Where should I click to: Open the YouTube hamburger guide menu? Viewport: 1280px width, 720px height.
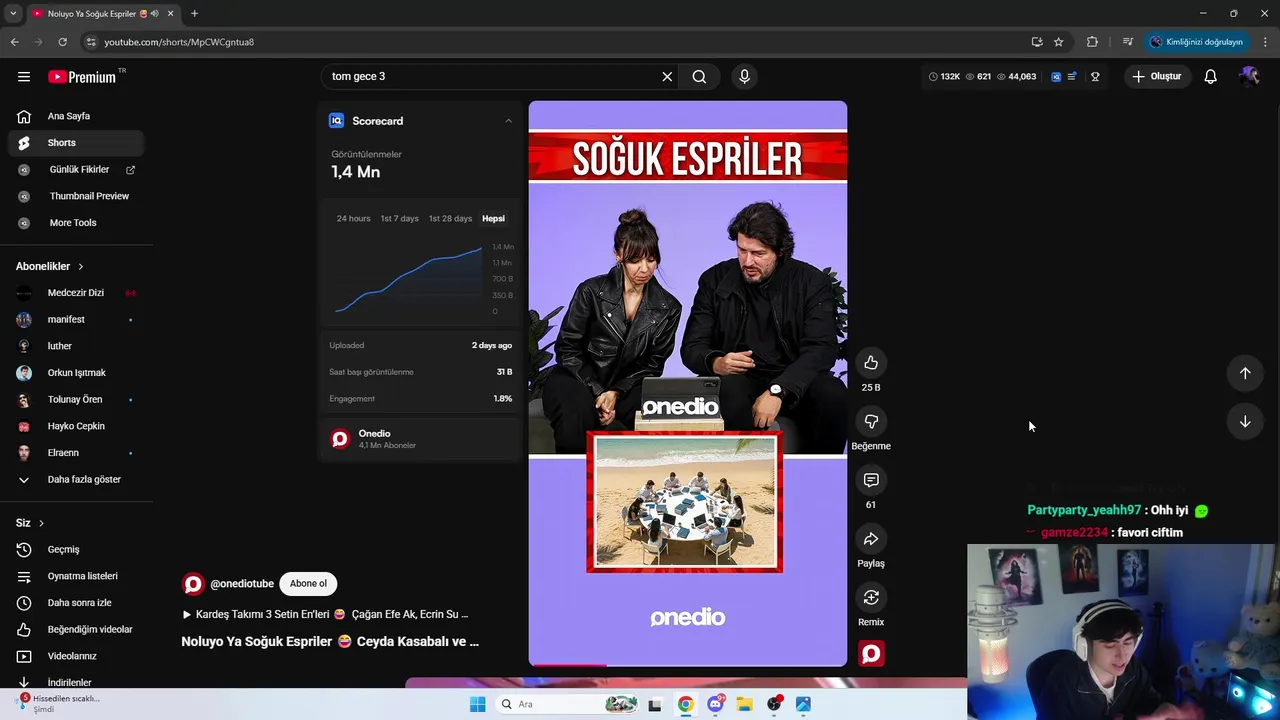pos(24,77)
